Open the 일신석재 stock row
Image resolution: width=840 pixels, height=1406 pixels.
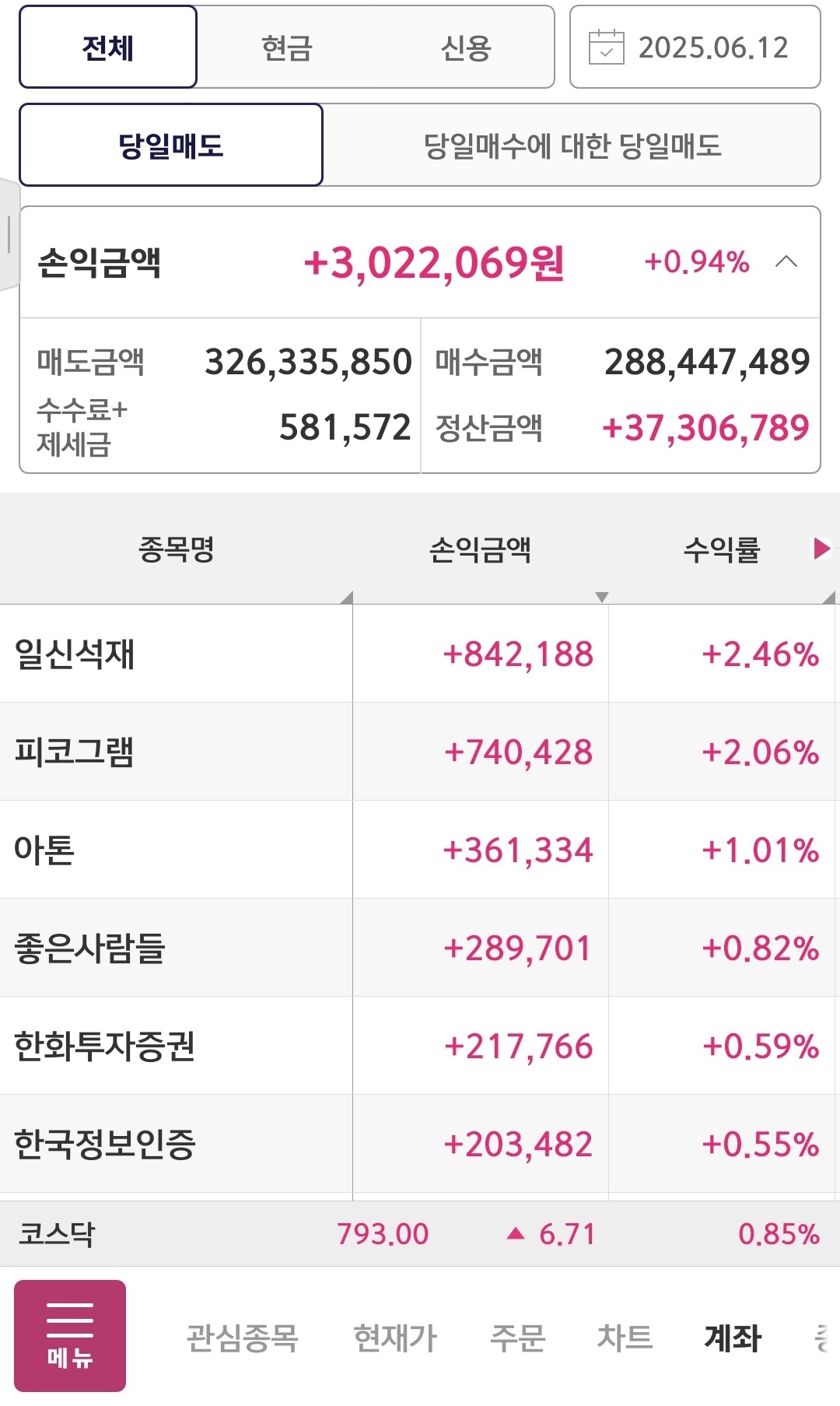tap(75, 654)
